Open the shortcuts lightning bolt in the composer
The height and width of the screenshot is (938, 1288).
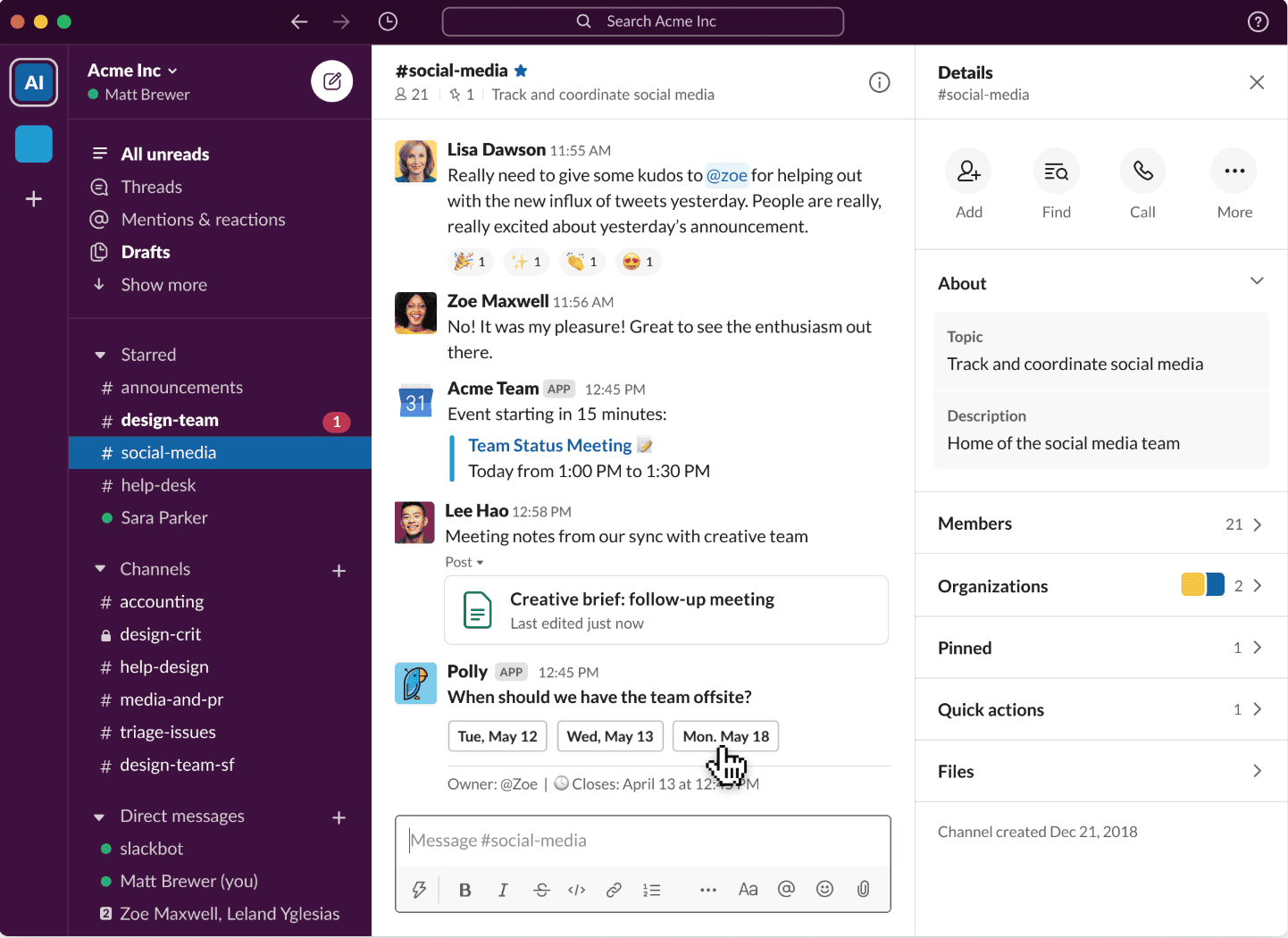tap(419, 889)
